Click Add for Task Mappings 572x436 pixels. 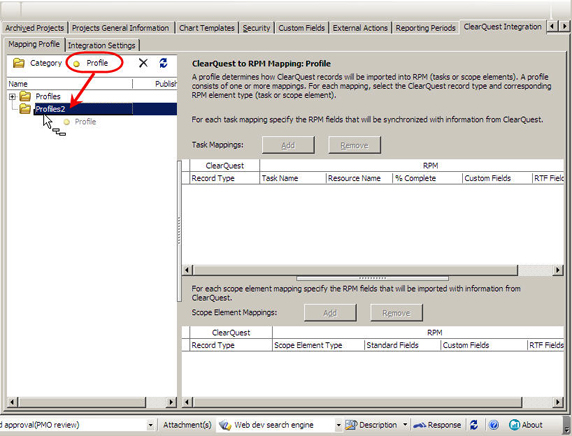(288, 145)
